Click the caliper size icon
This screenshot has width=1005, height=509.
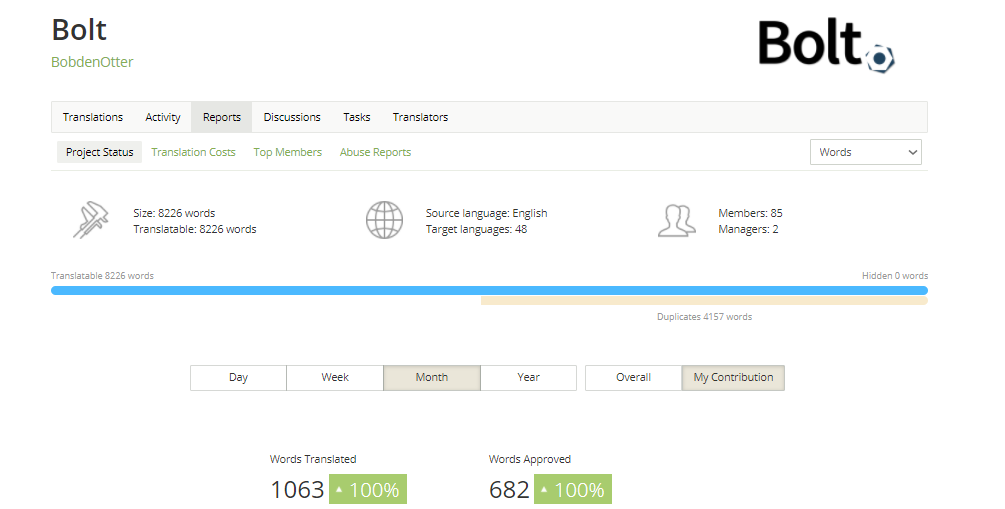tap(90, 220)
